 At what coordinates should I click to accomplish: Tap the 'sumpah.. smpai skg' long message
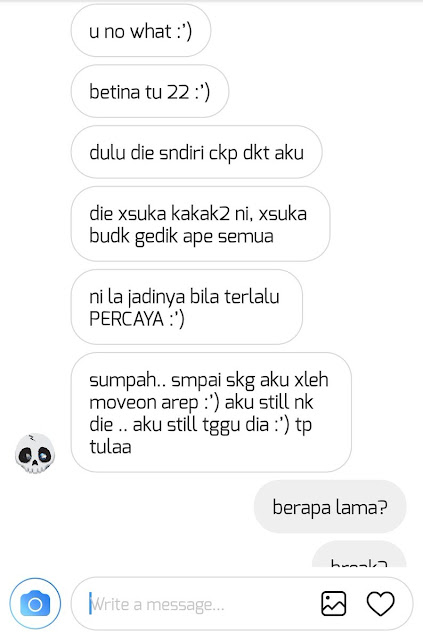(211, 412)
